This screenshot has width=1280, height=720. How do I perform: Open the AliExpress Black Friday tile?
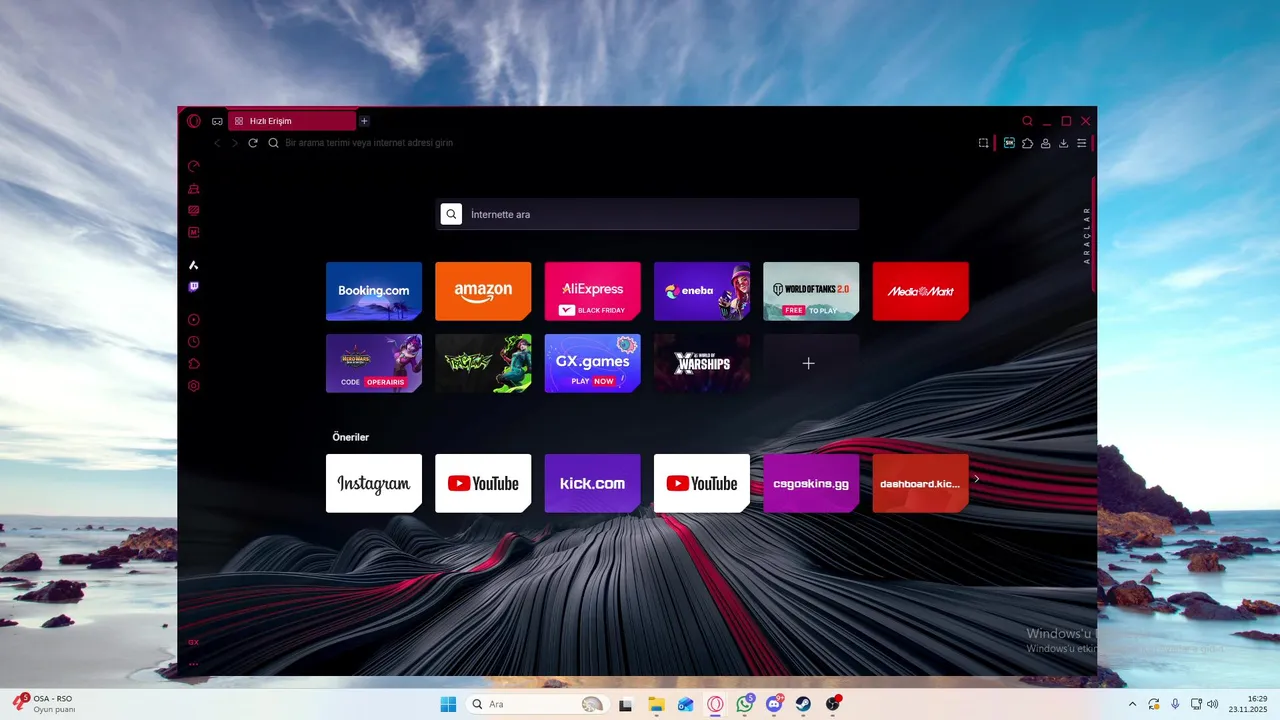[592, 291]
